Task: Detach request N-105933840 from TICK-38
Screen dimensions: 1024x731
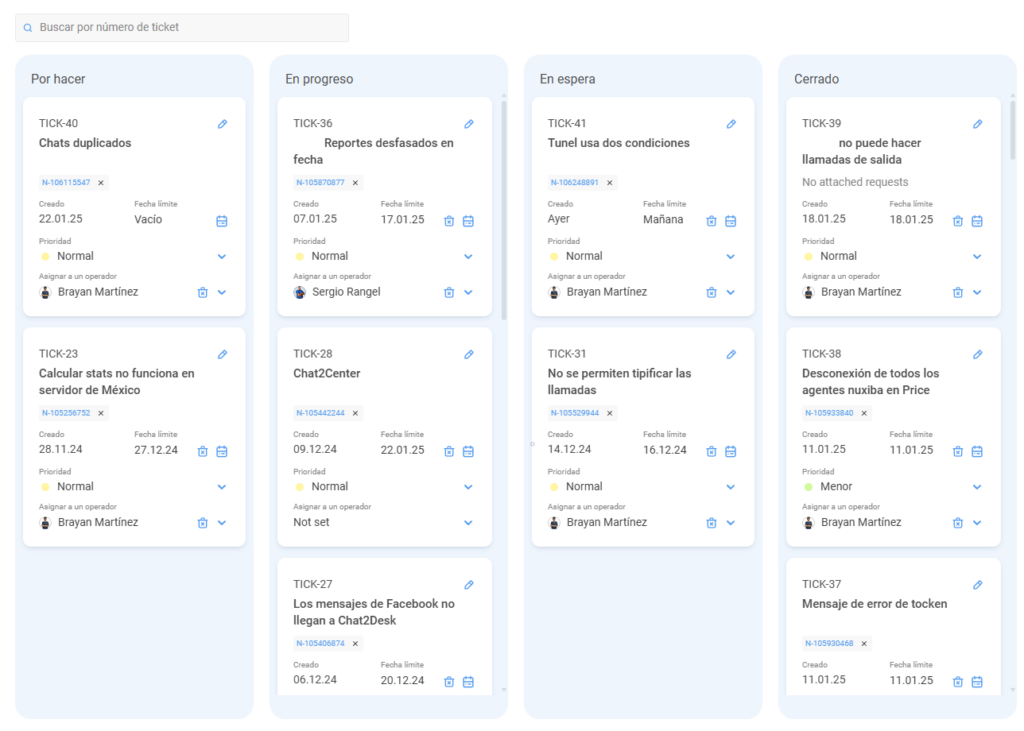Action: pos(864,414)
